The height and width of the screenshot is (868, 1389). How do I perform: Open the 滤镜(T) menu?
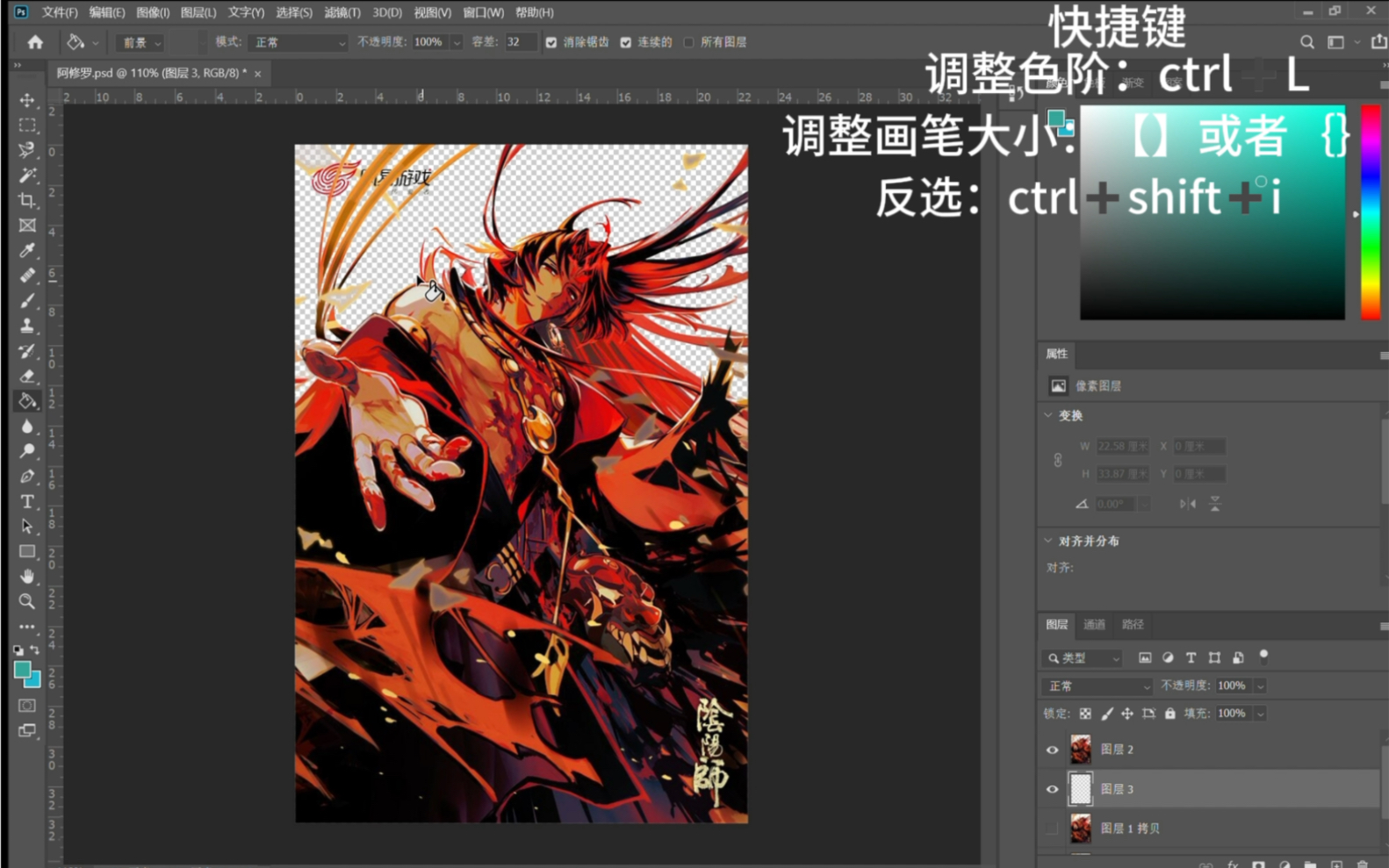coord(342,12)
